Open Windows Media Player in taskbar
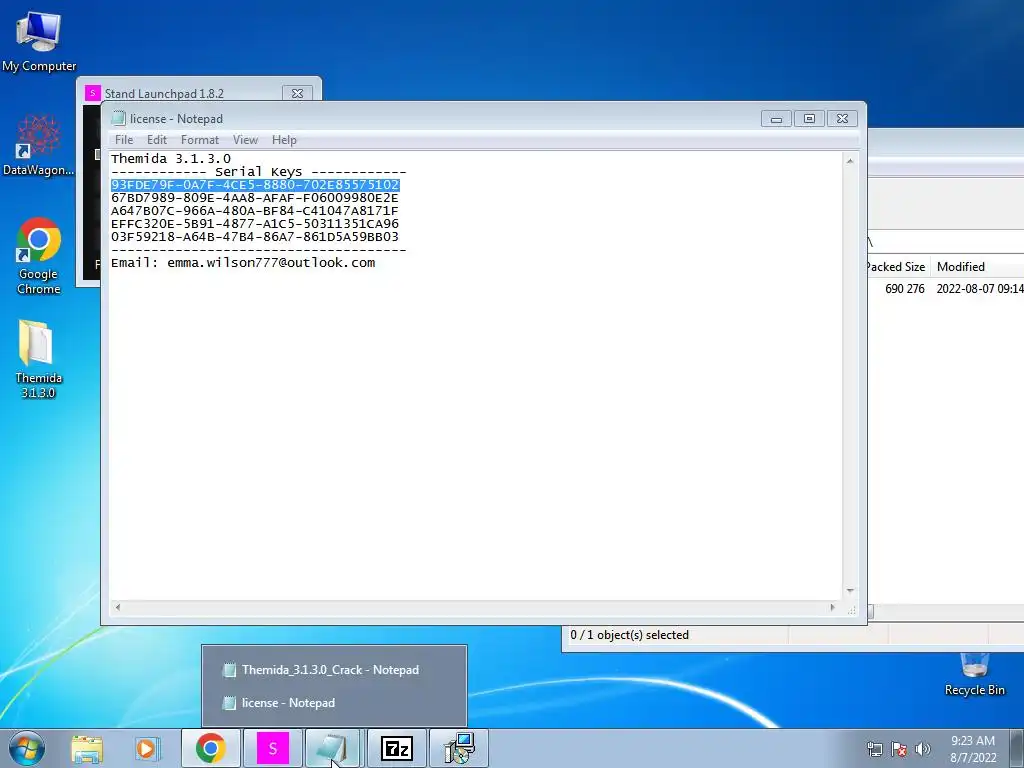This screenshot has width=1024, height=768. click(x=148, y=749)
